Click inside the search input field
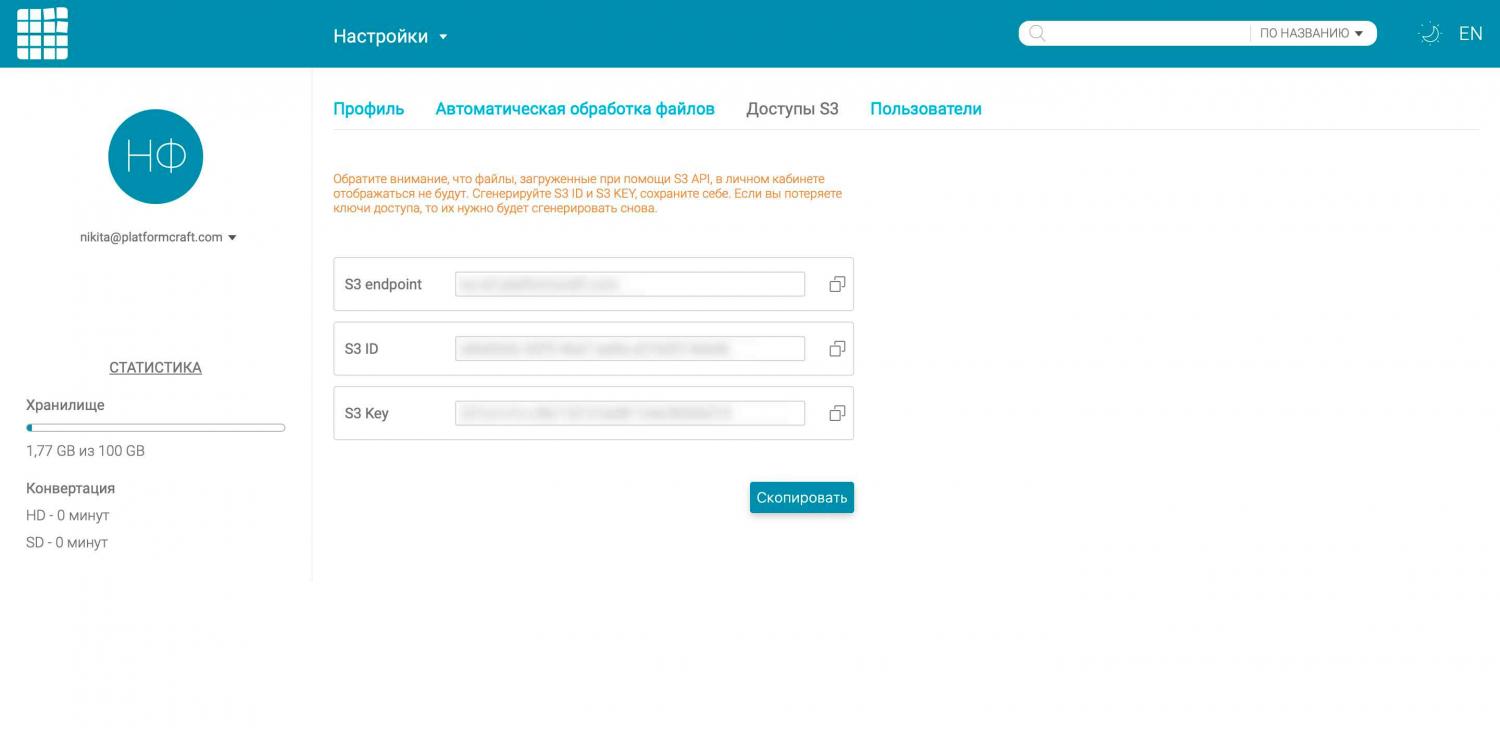The width and height of the screenshot is (1500, 742). pyautogui.click(x=1145, y=34)
